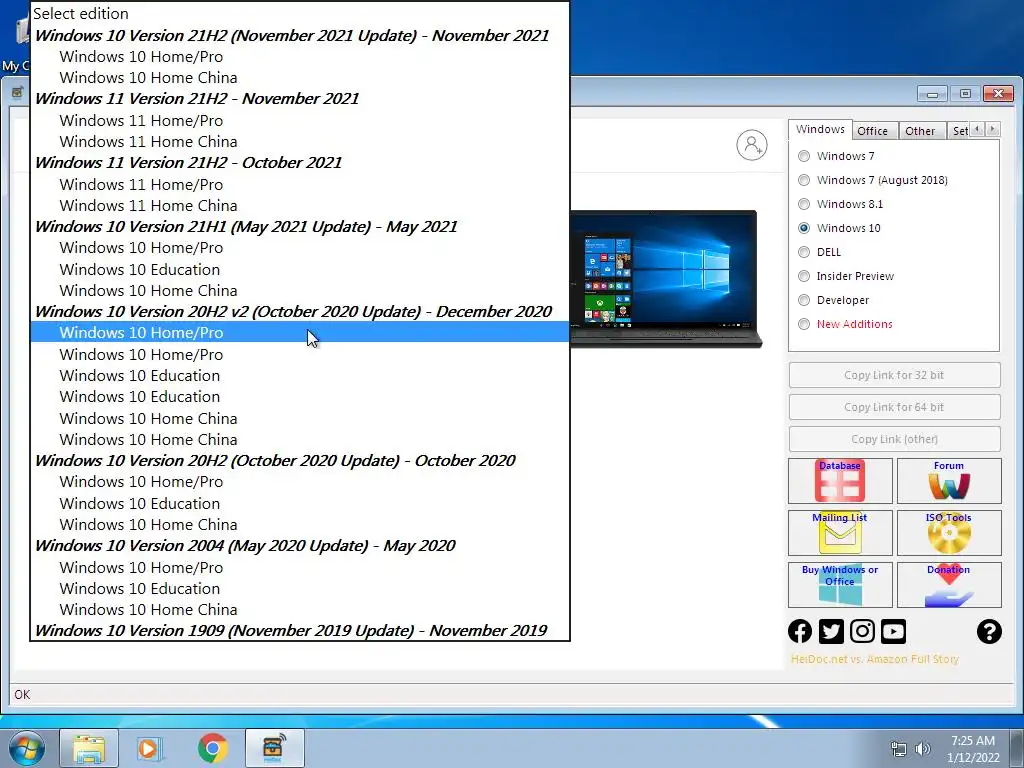Select the Windows 8.1 radio button
Viewport: 1024px width, 768px height.
tap(804, 204)
